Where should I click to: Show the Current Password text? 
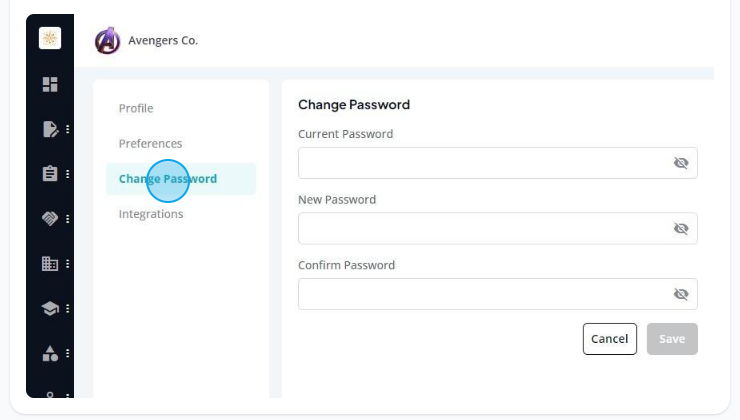pos(681,163)
